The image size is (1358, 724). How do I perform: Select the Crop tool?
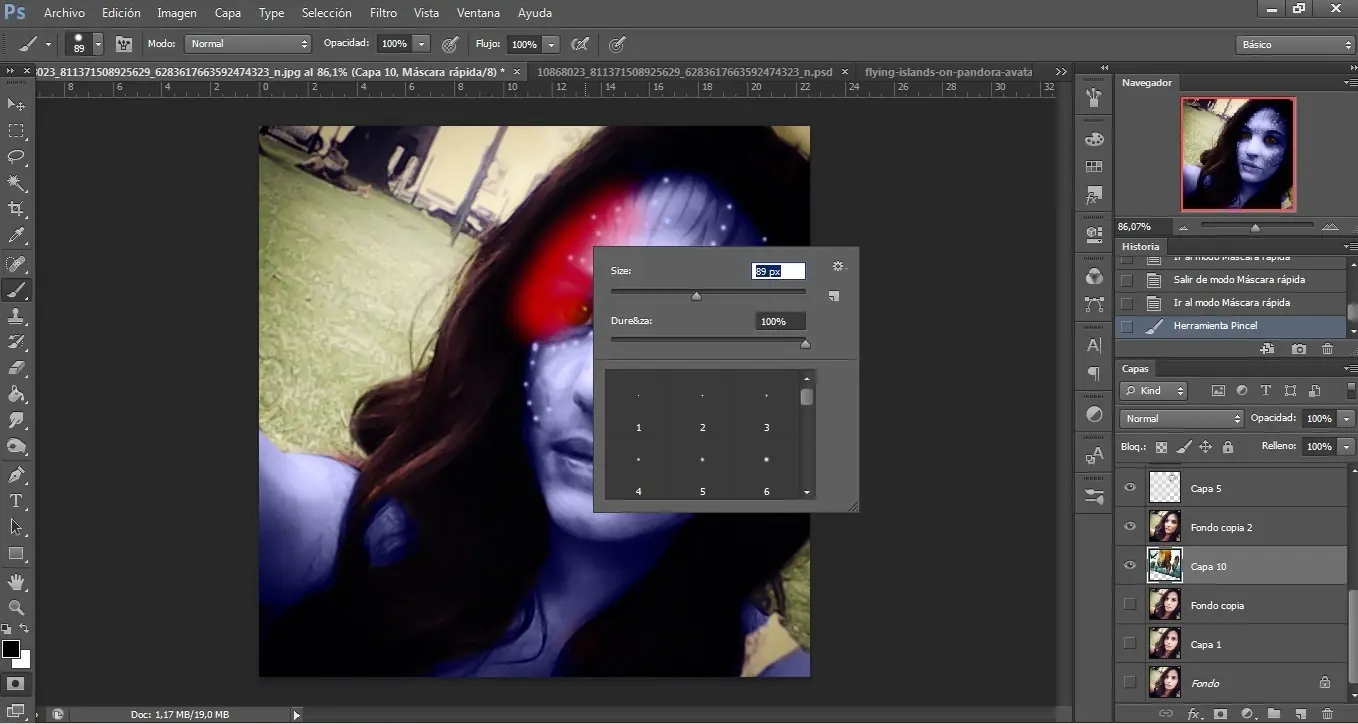[16, 209]
